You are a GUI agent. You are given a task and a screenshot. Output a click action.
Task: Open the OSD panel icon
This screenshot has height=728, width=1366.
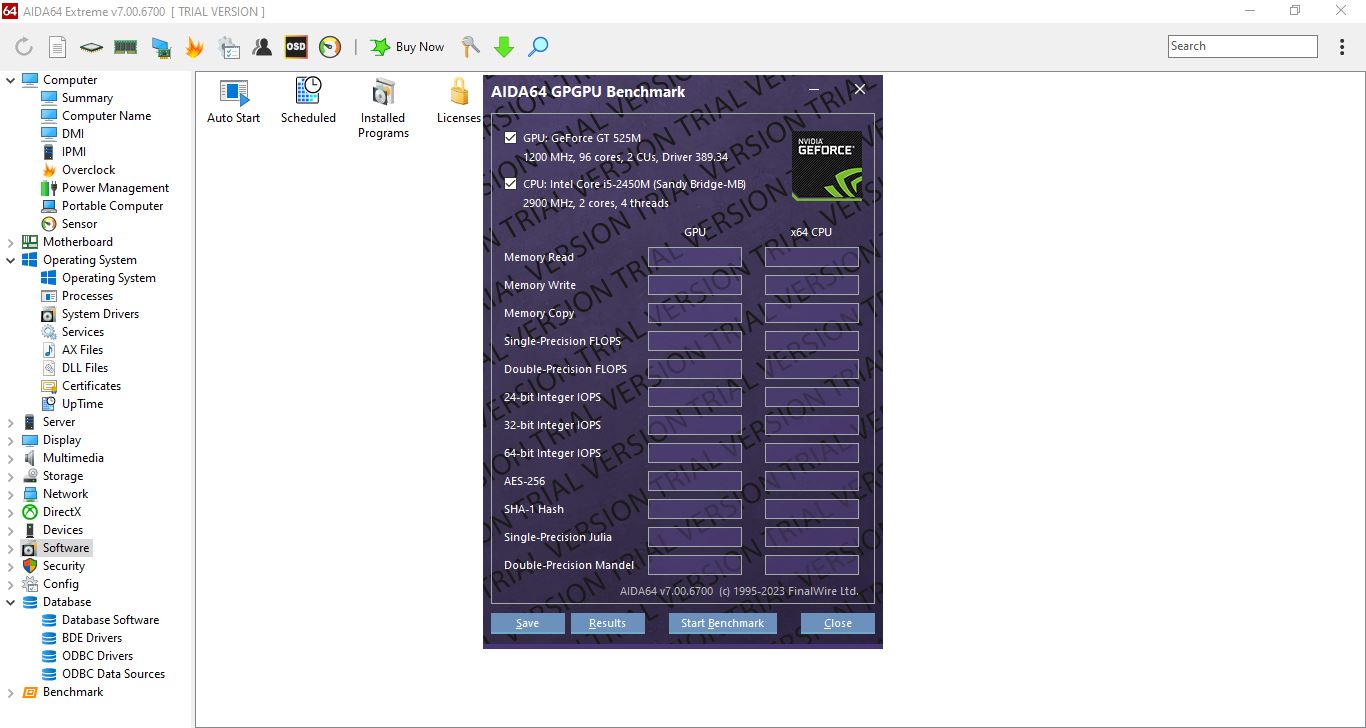[296, 47]
